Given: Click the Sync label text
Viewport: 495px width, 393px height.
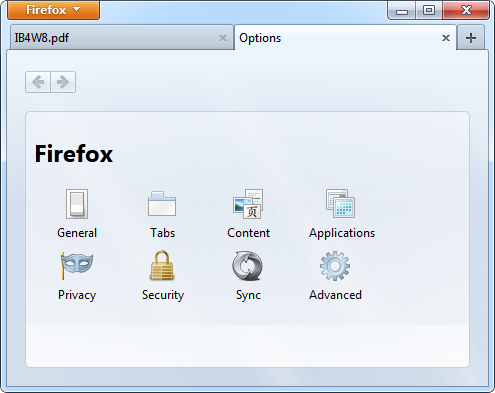Looking at the screenshot, I should coord(248,295).
